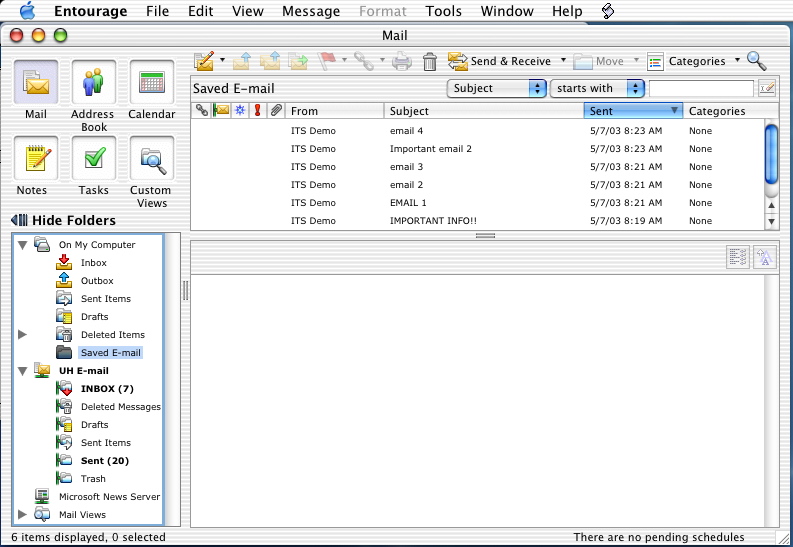
Task: Select the 'IMPORTANT INFO!!' message row
Action: click(x=477, y=221)
